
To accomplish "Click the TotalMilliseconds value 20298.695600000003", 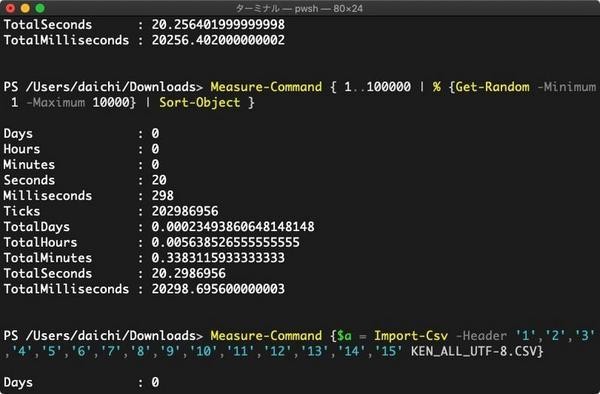I will [218, 289].
